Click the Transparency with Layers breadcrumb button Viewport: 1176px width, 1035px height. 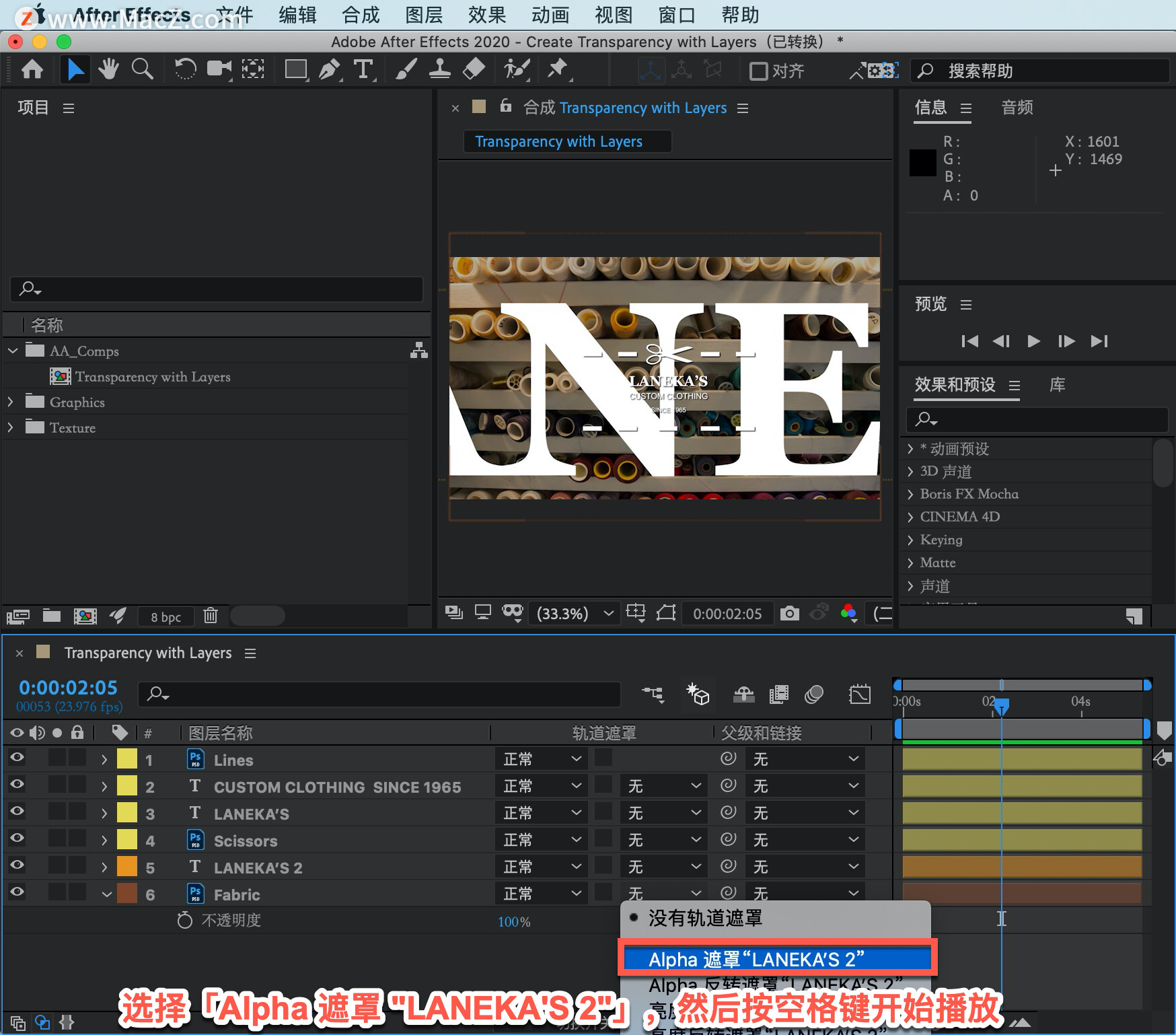click(x=567, y=141)
